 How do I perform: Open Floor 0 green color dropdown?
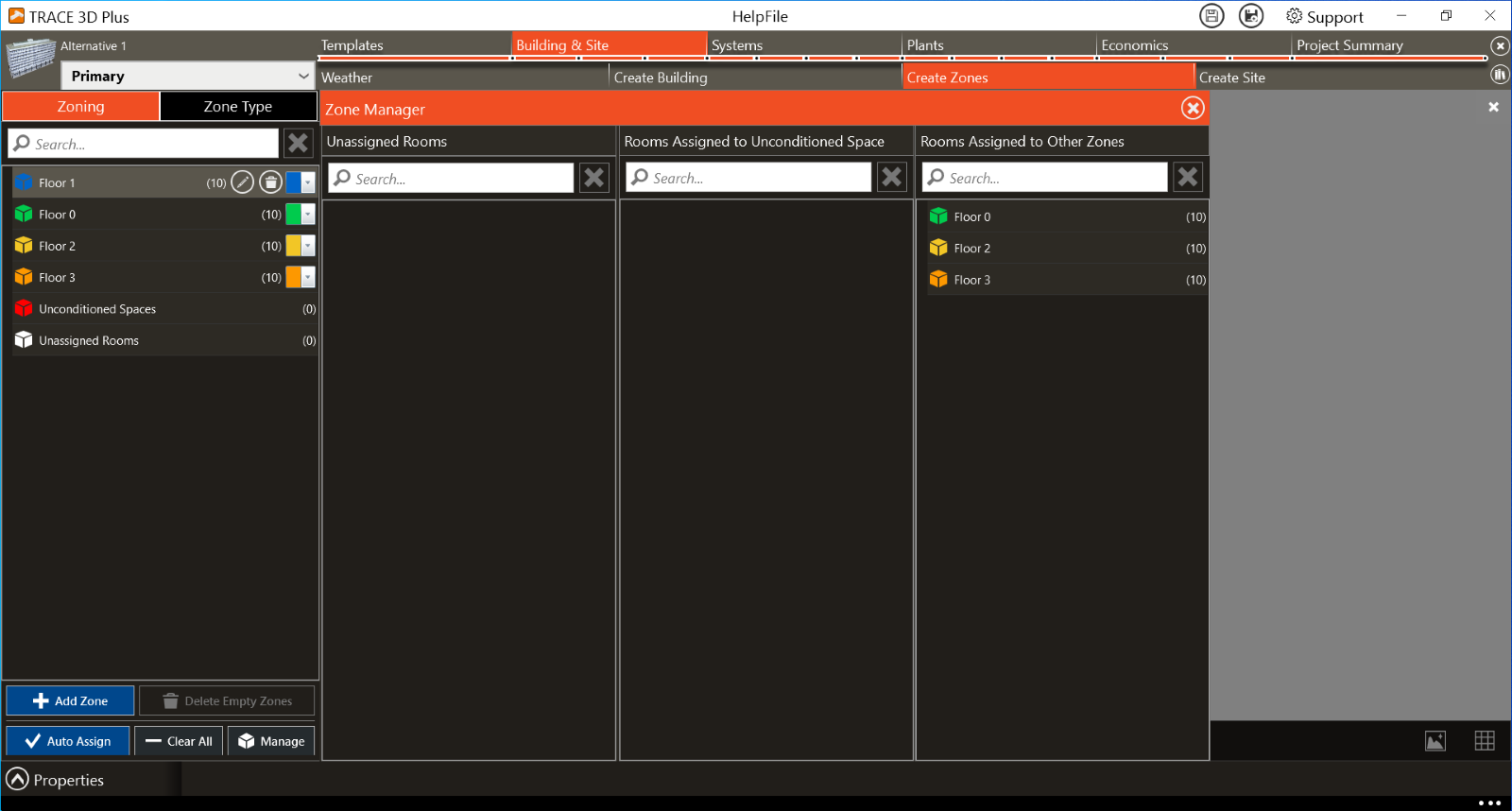click(308, 215)
